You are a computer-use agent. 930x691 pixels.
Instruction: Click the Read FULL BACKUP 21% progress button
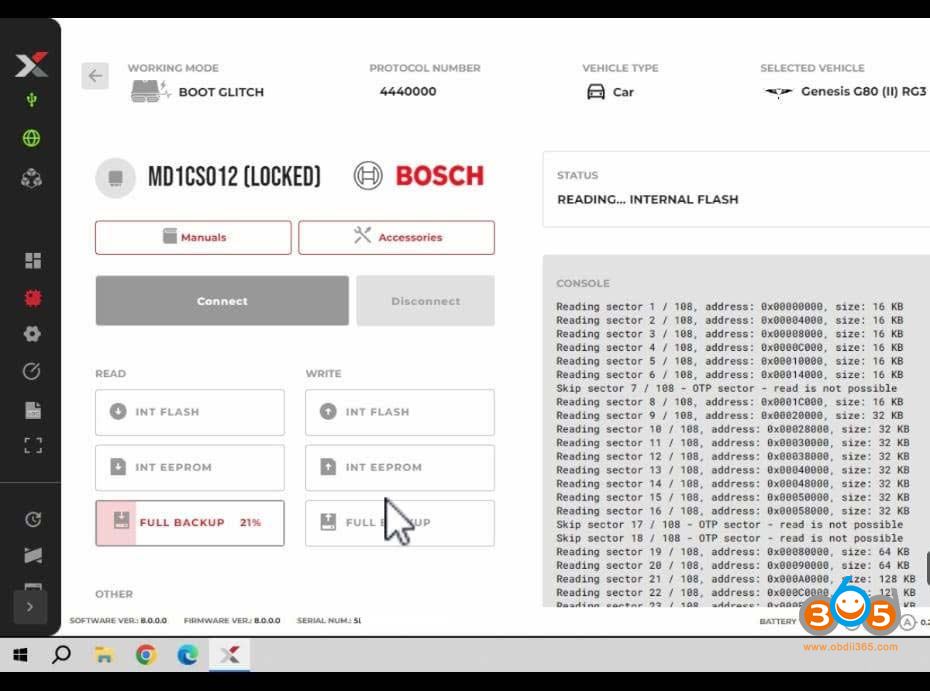pyautogui.click(x=190, y=523)
